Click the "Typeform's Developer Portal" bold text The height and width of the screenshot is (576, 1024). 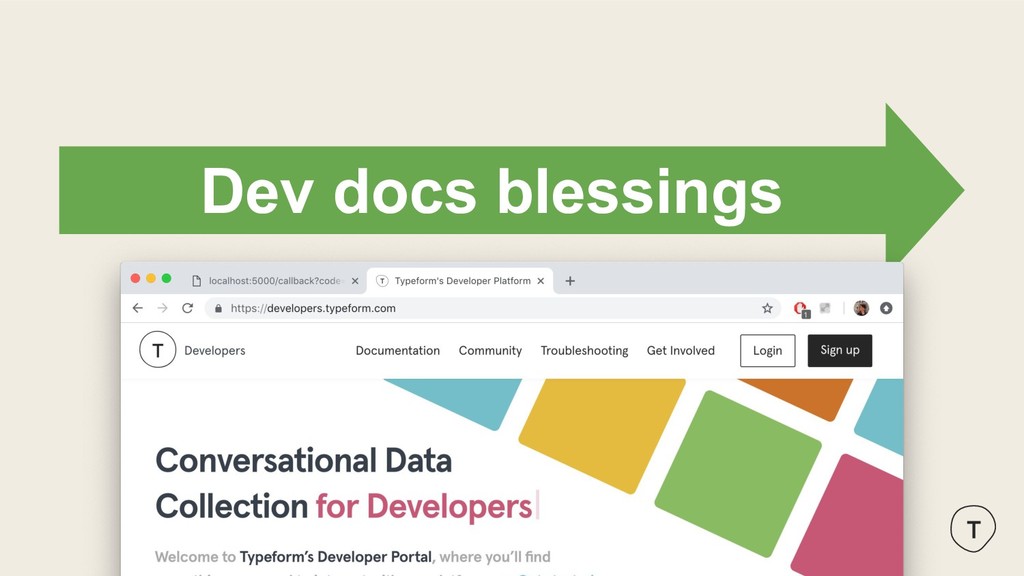(336, 557)
